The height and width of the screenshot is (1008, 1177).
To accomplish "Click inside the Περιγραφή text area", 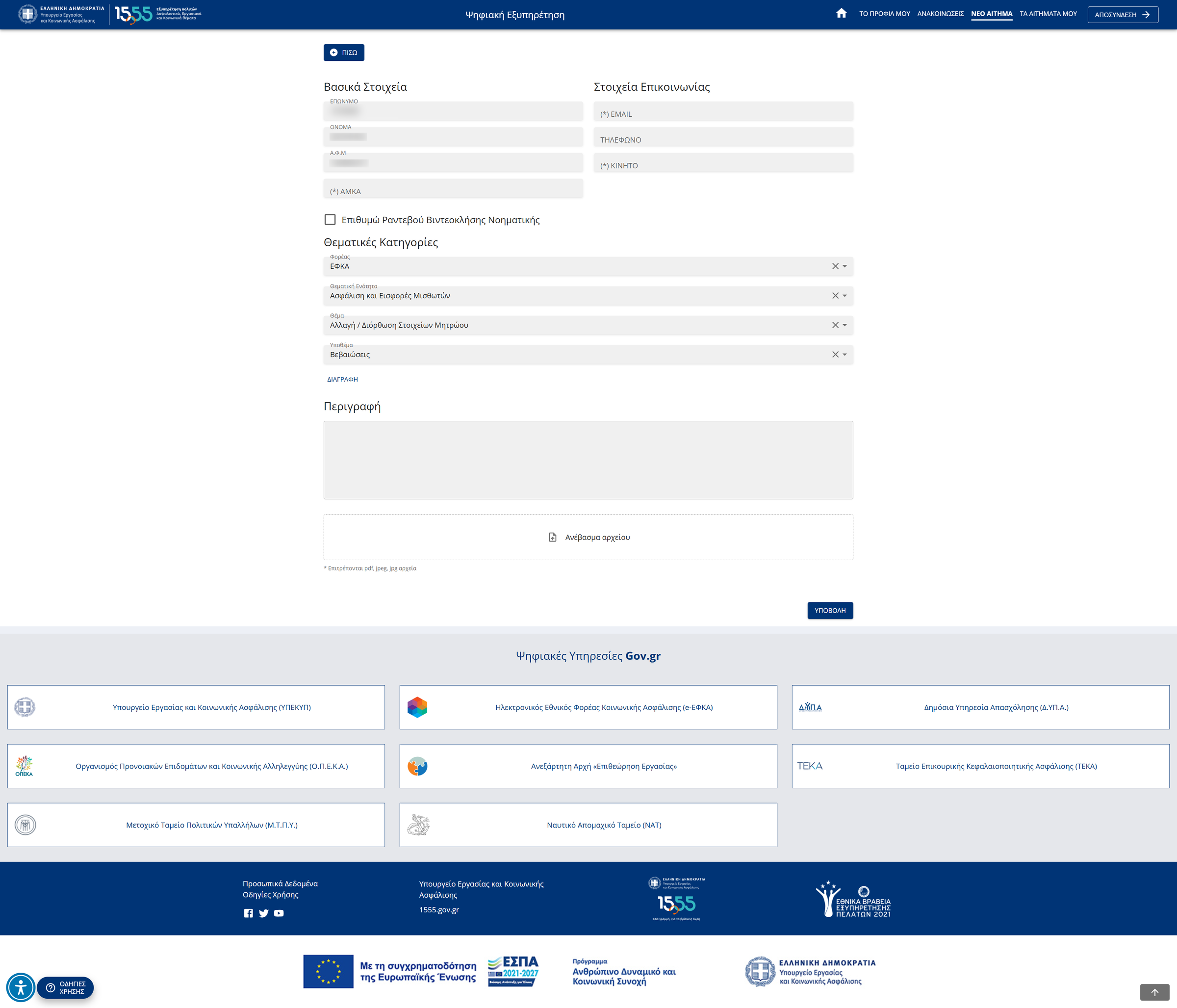I will [x=588, y=460].
